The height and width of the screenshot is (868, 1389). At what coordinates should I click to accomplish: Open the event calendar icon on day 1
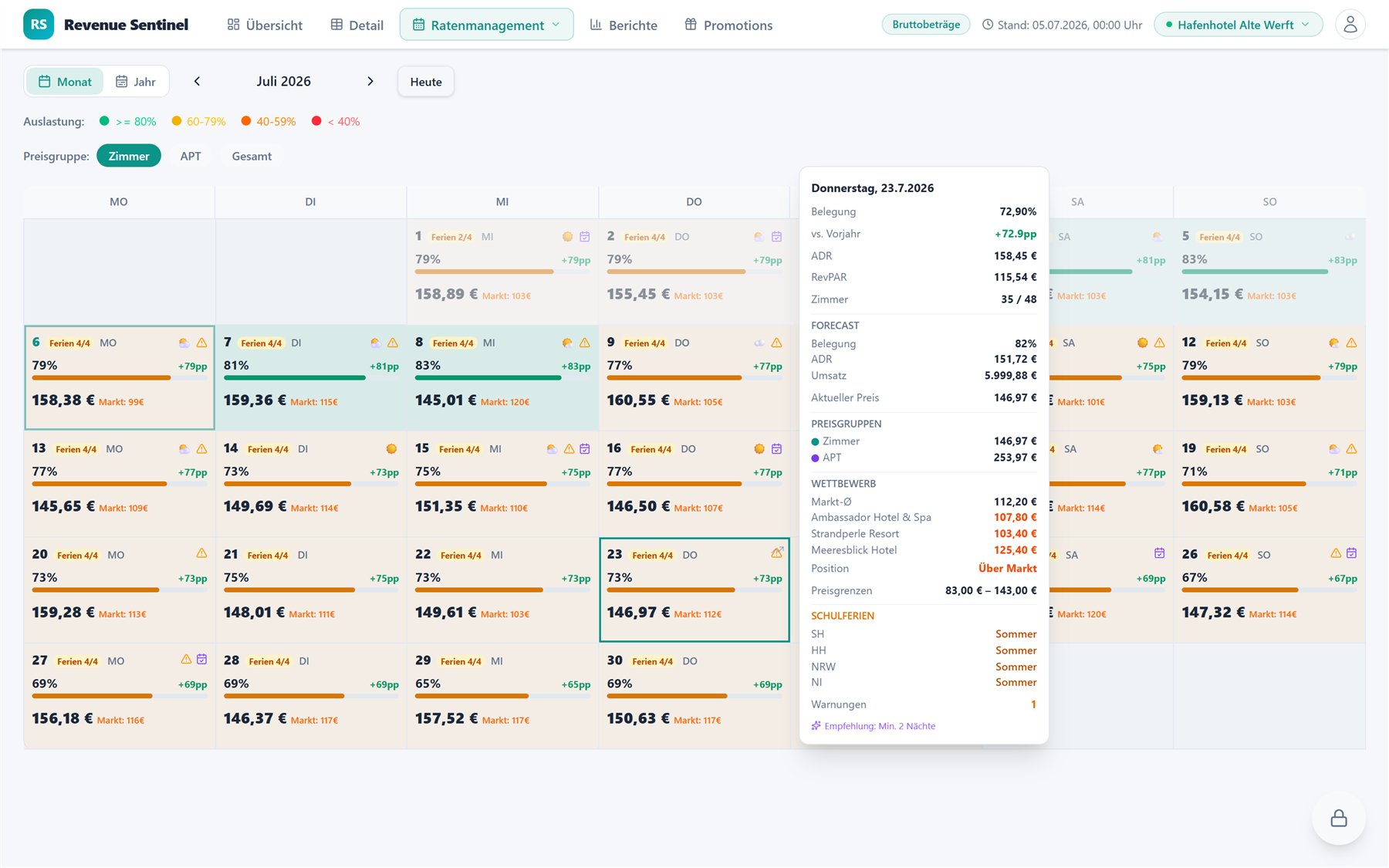coord(585,237)
